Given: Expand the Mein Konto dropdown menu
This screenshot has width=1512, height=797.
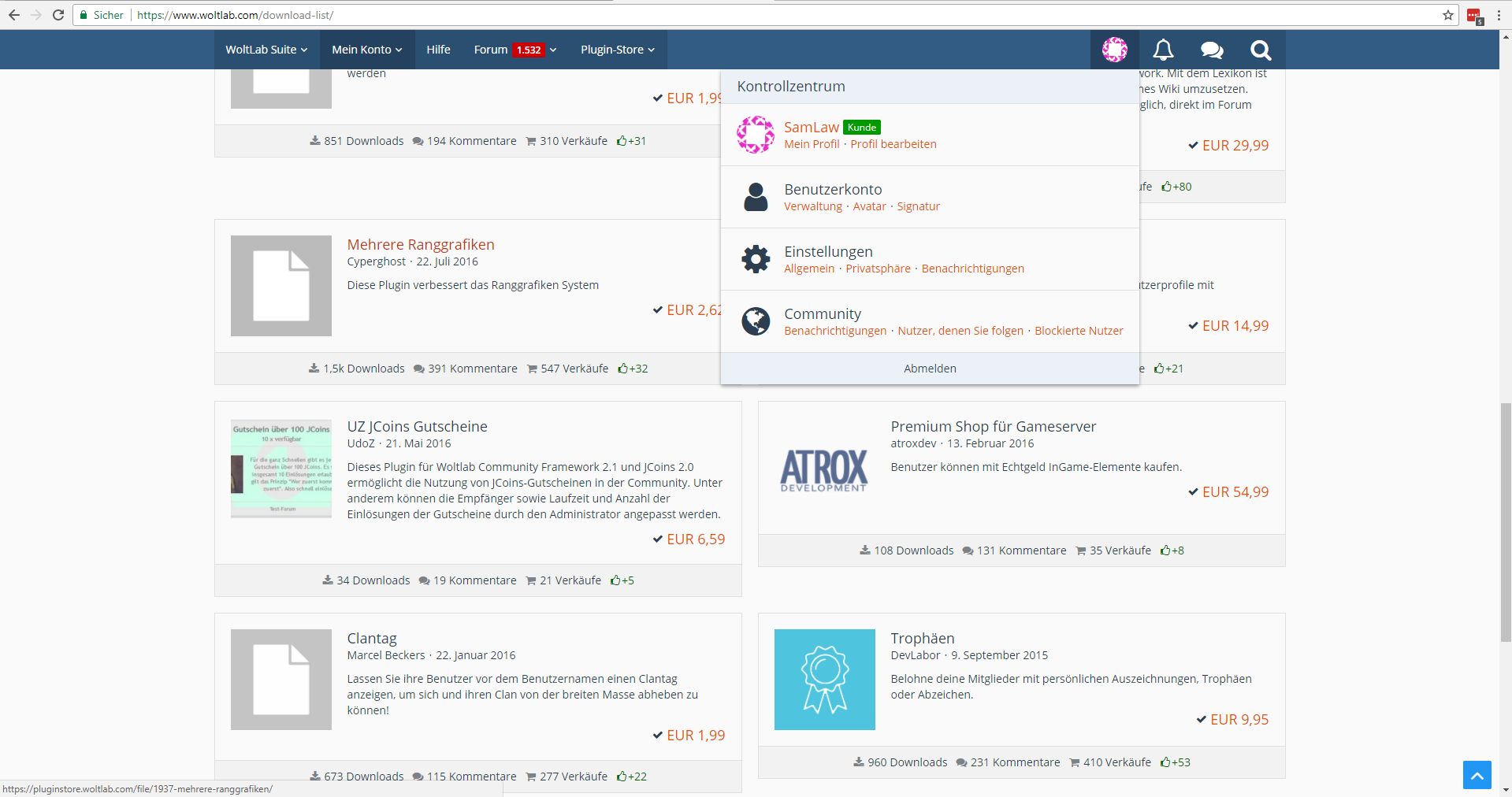Looking at the screenshot, I should tap(366, 50).
